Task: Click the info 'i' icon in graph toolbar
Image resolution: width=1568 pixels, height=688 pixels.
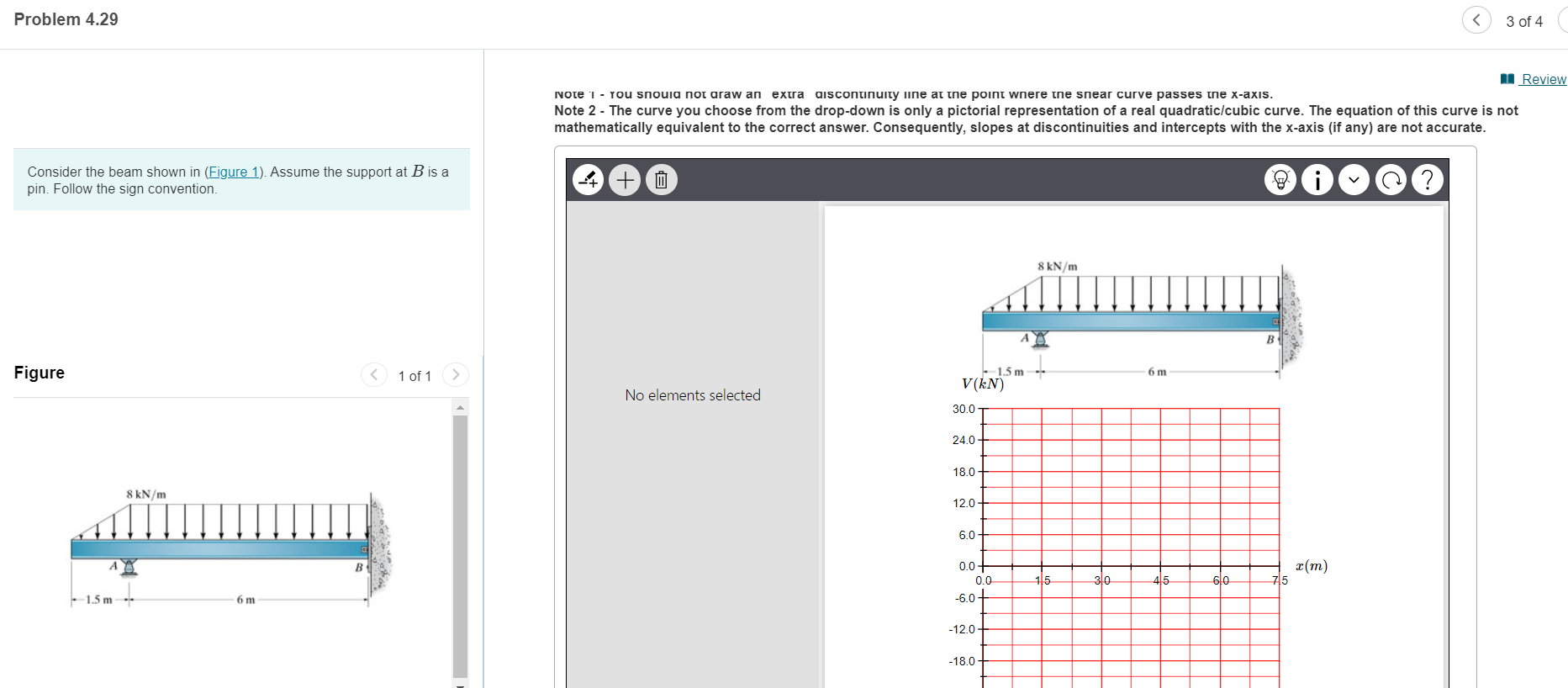Action: point(1317,179)
